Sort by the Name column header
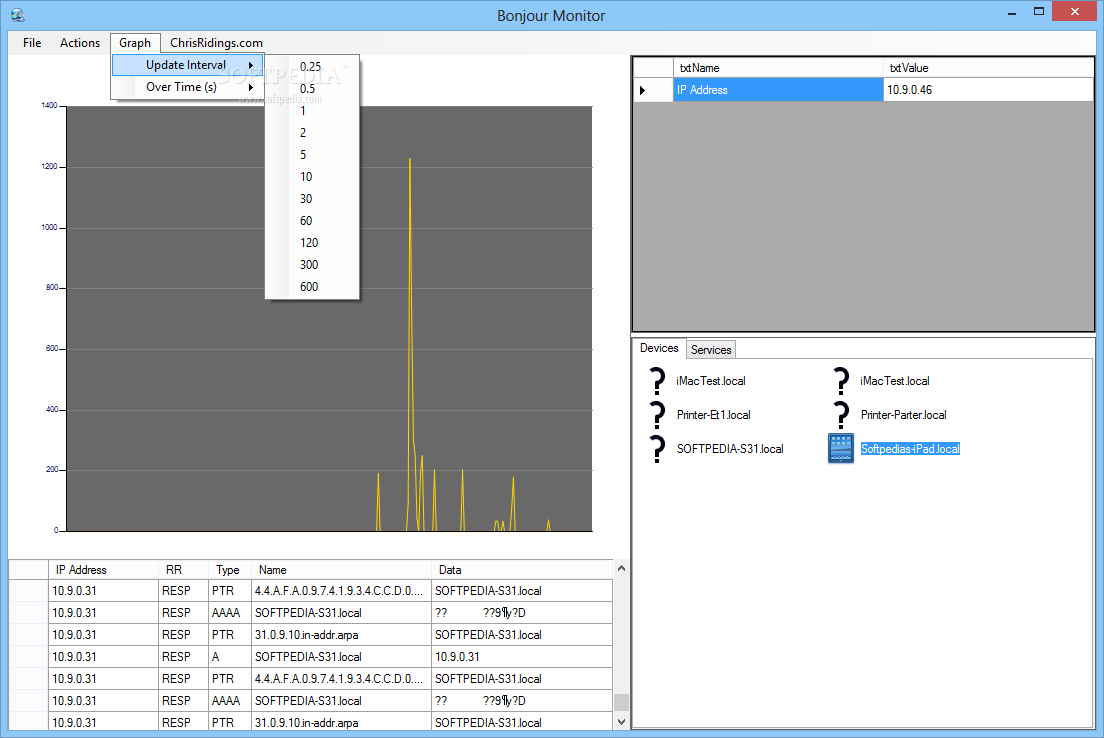Screen dimensions: 1104x738 click(341, 570)
